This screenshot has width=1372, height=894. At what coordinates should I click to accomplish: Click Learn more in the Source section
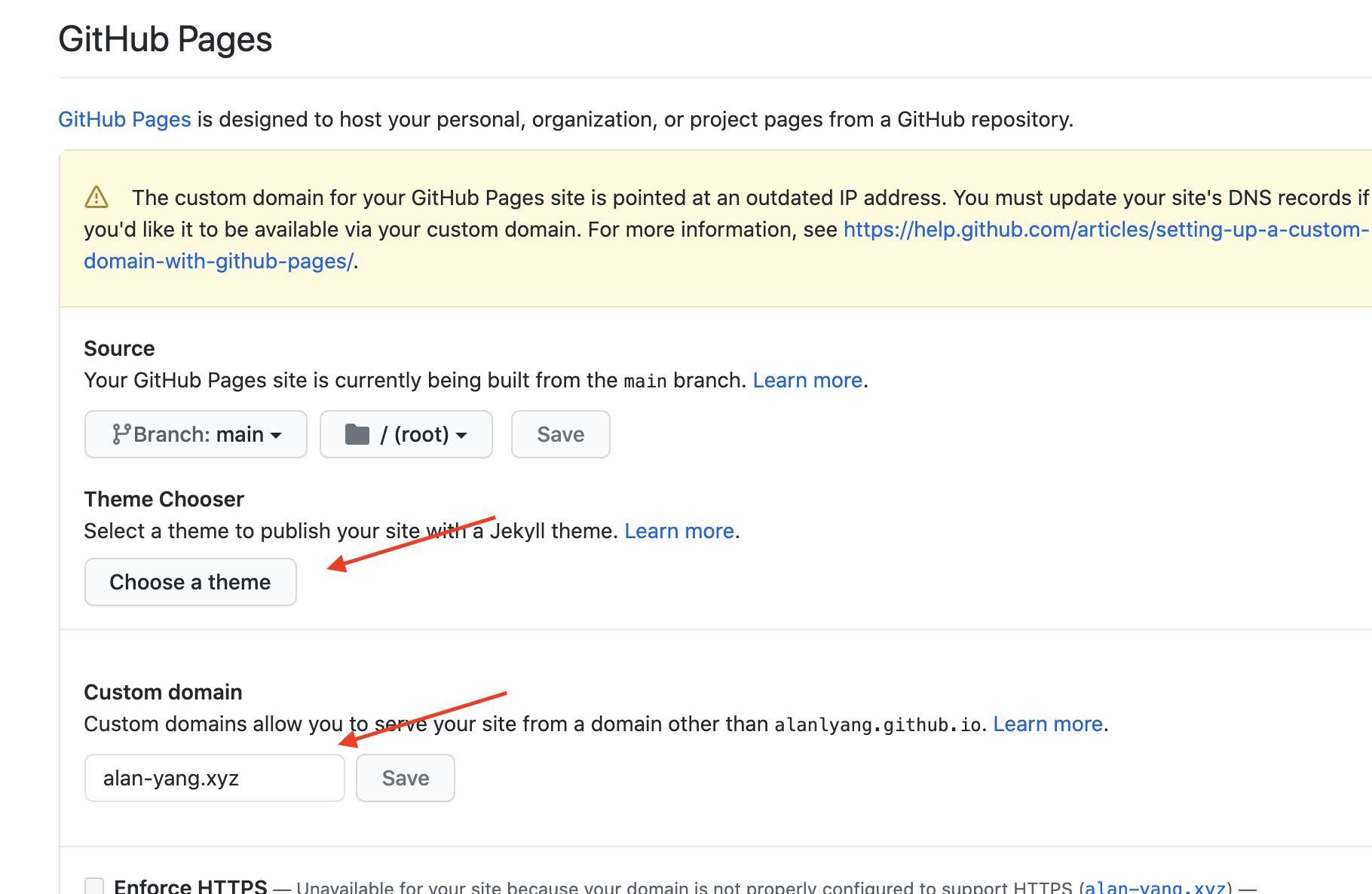point(807,380)
